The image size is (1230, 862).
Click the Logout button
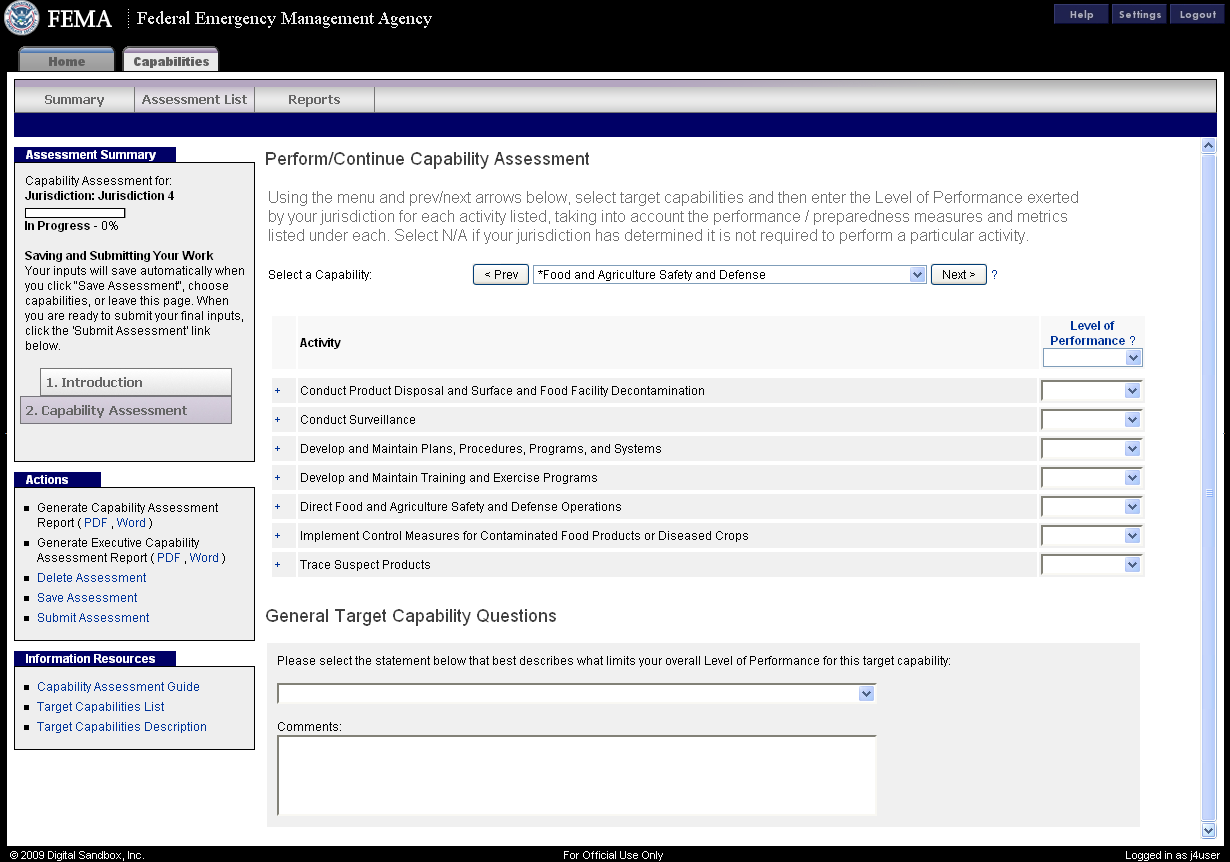tap(1197, 14)
